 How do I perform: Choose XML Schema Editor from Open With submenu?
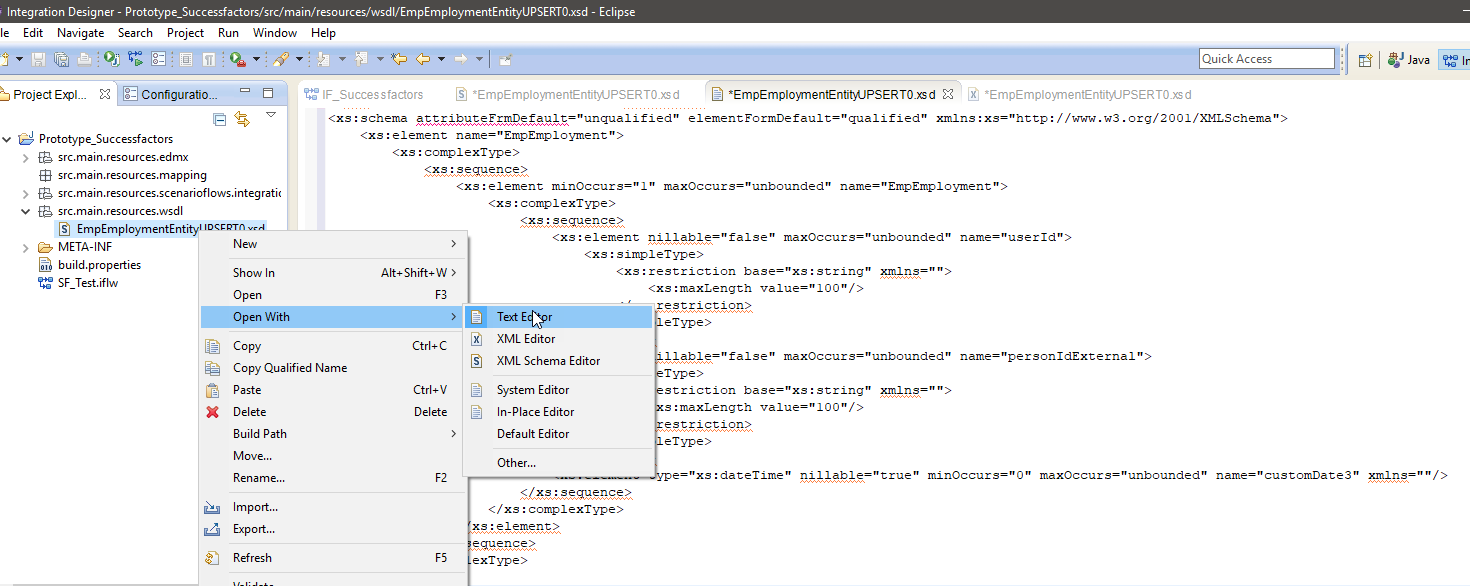pos(547,361)
